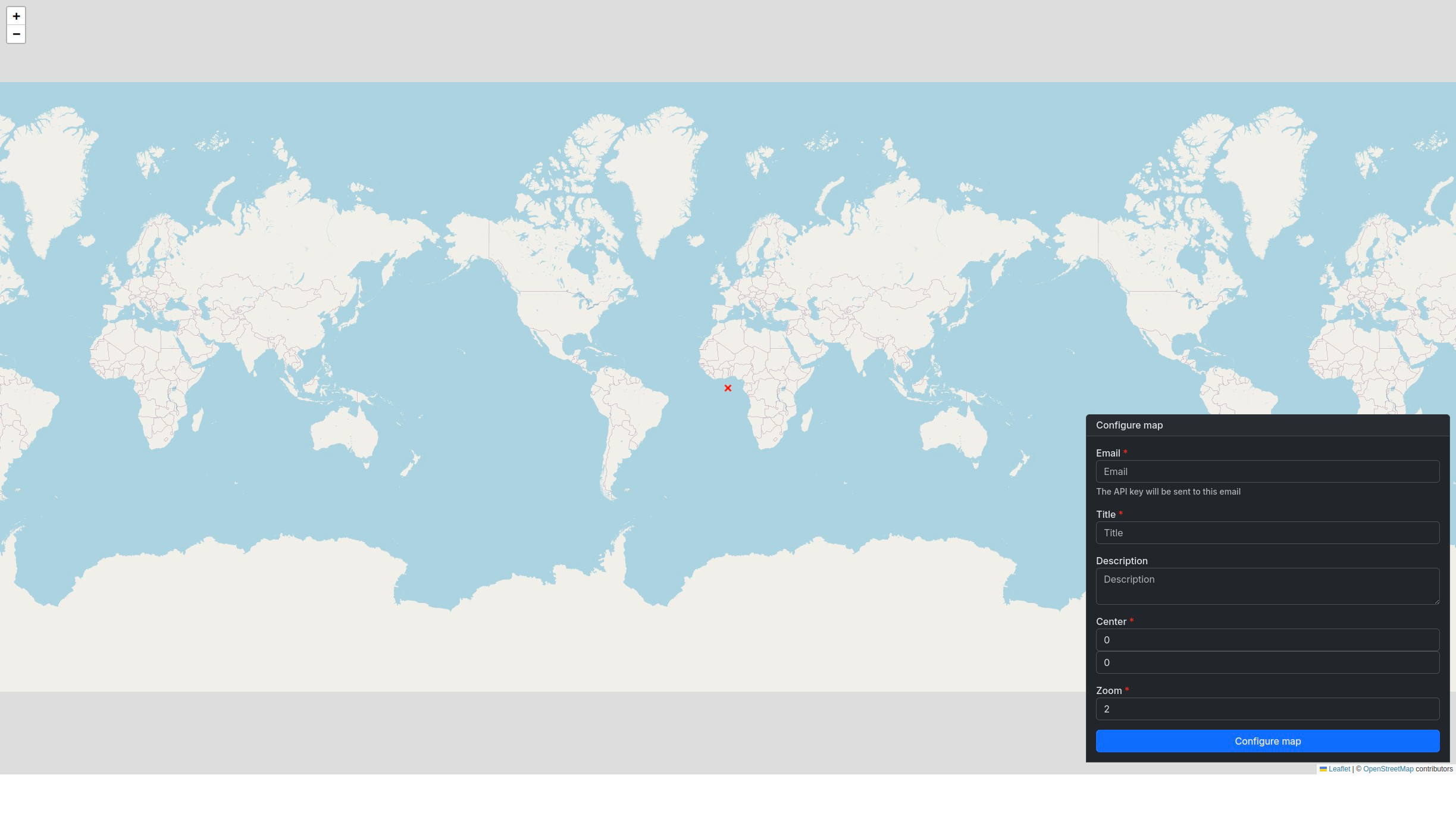The height and width of the screenshot is (819, 1456).
Task: Click the Center label
Action: 1111,621
